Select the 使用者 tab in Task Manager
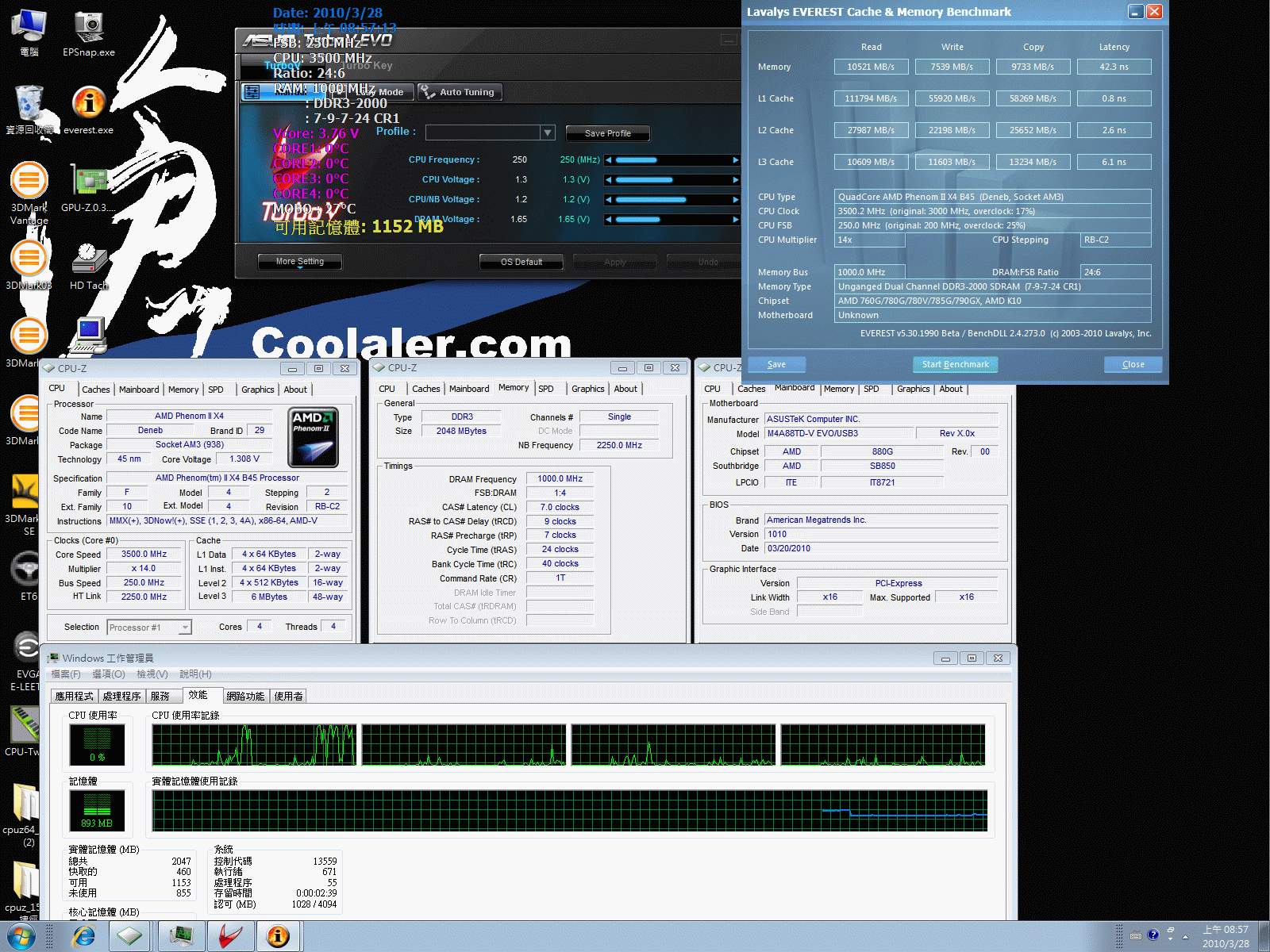This screenshot has width=1270, height=952. tap(288, 696)
